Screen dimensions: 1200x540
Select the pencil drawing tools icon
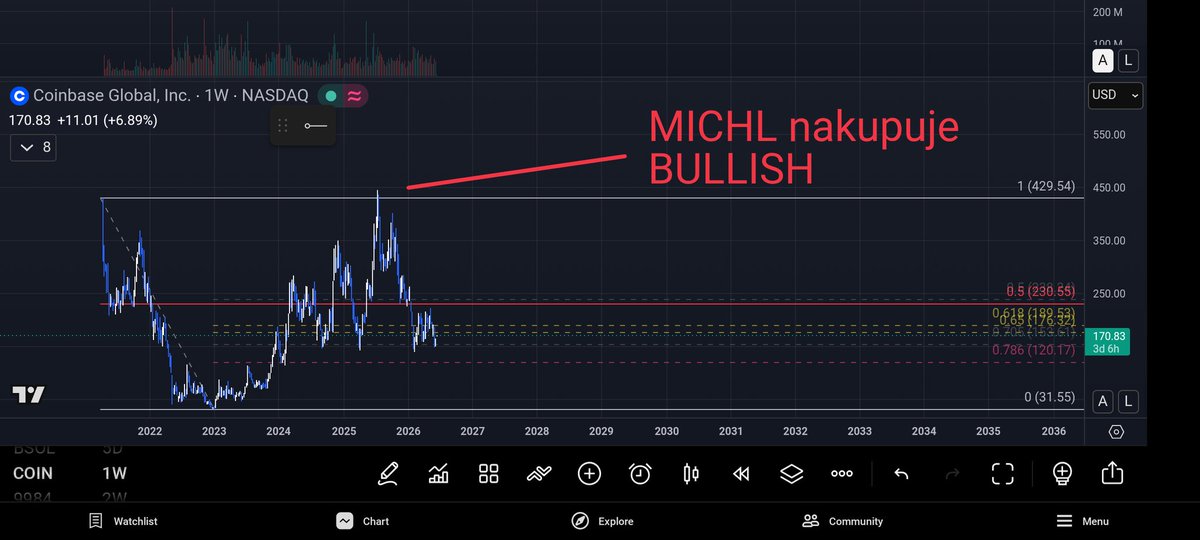point(387,473)
